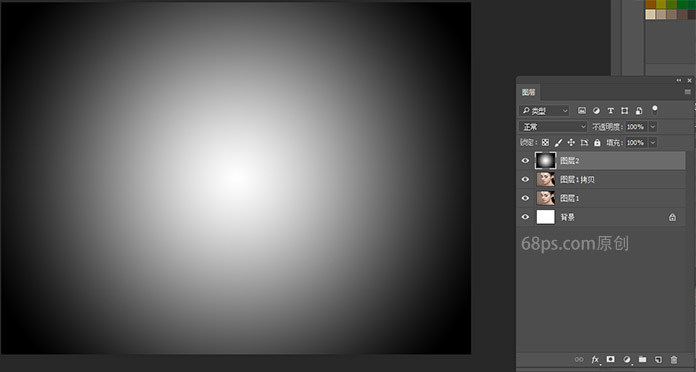696x372 pixels.
Task: Delete layer with trash icon
Action: 674,359
